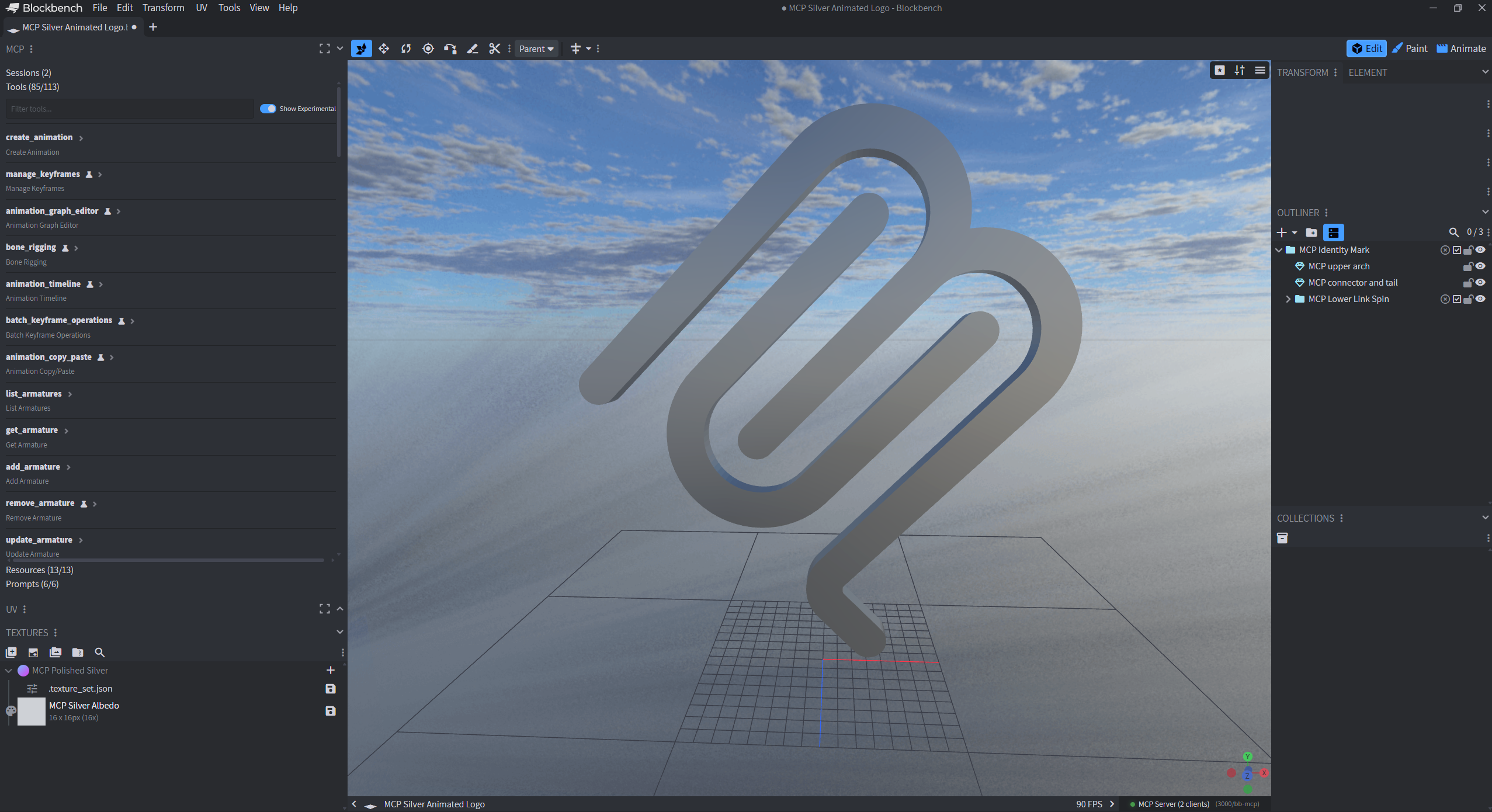1492x812 pixels.
Task: Open the add element dropdown arrow in Outliner
Action: coord(1295,233)
